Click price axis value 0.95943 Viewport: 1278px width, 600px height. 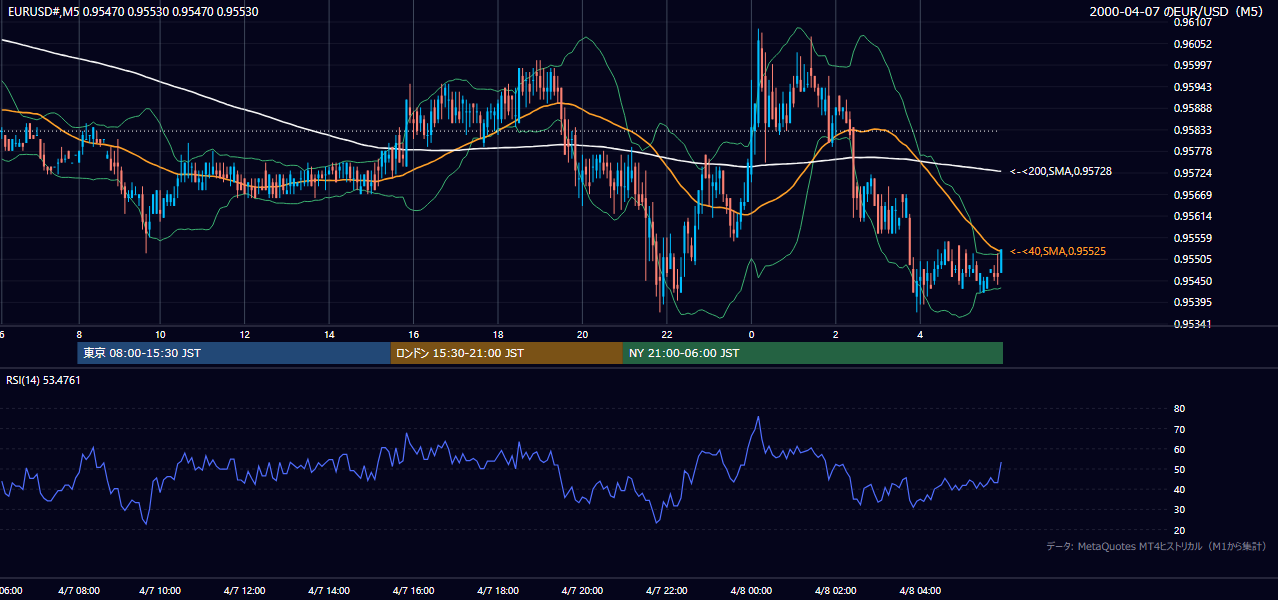(x=1192, y=87)
